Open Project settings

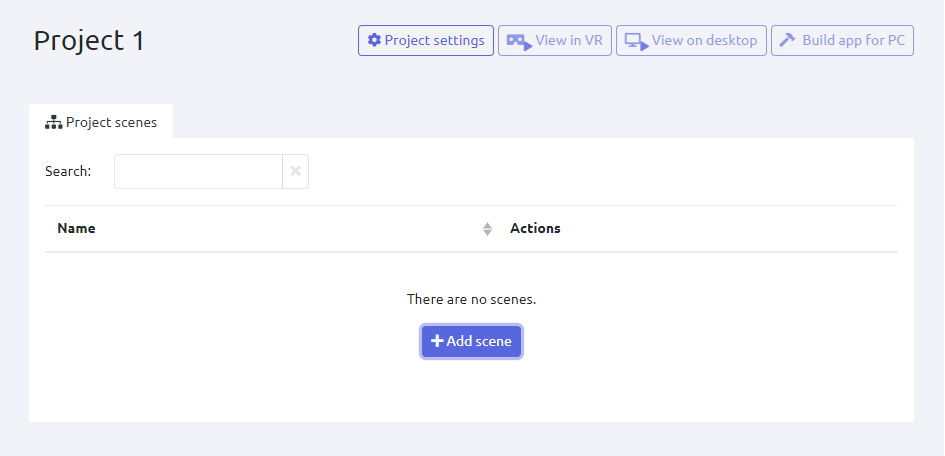(x=426, y=41)
